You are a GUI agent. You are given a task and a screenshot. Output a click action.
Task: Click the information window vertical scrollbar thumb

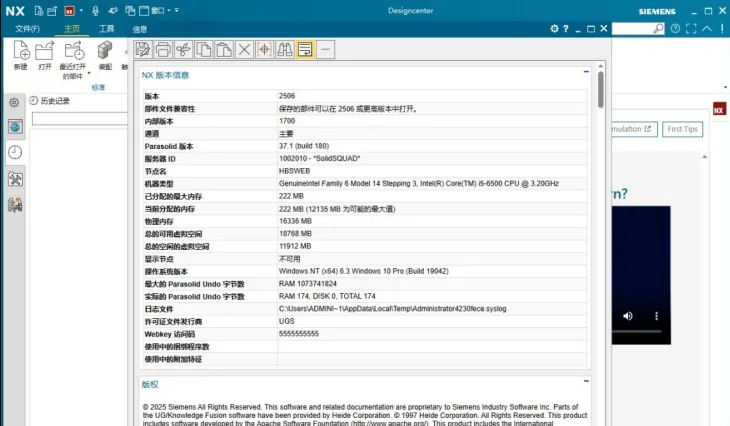pos(601,89)
